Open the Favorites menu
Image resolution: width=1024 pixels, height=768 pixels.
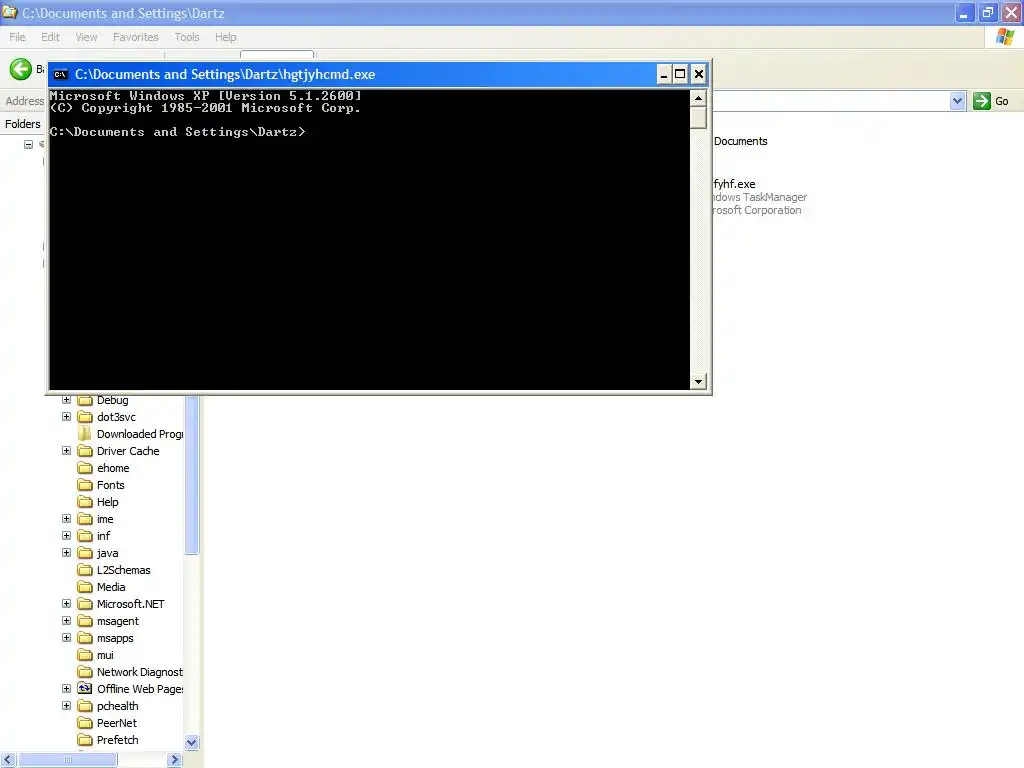tap(136, 37)
